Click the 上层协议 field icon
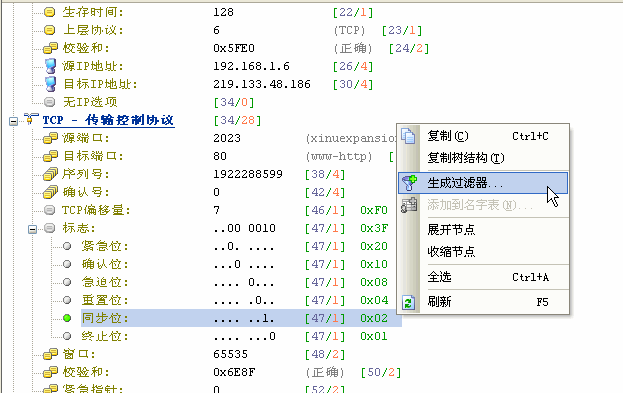The width and height of the screenshot is (623, 393). tap(49, 30)
